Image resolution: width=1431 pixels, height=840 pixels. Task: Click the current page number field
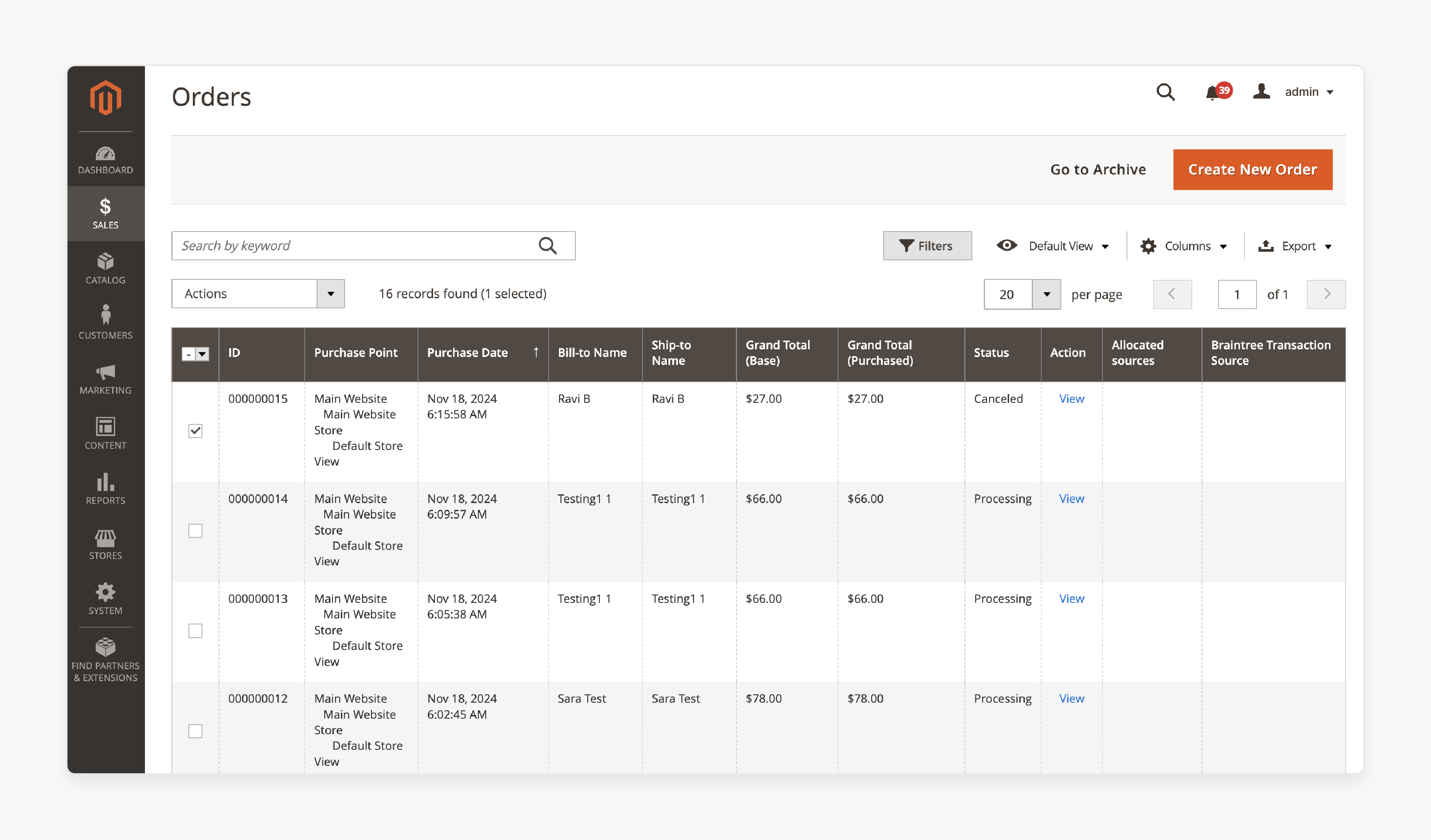[x=1237, y=294]
